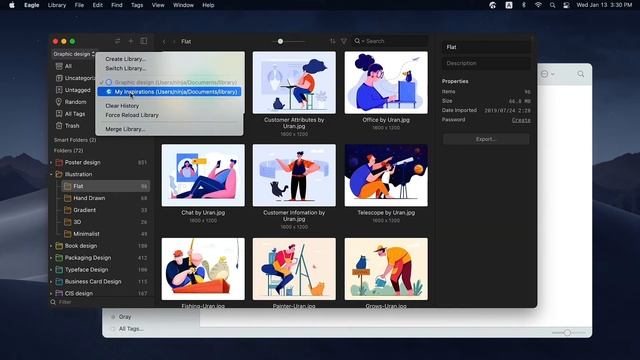The height and width of the screenshot is (360, 640).
Task: Select the Grows-Uran.jpg thumbnail
Action: [x=386, y=269]
